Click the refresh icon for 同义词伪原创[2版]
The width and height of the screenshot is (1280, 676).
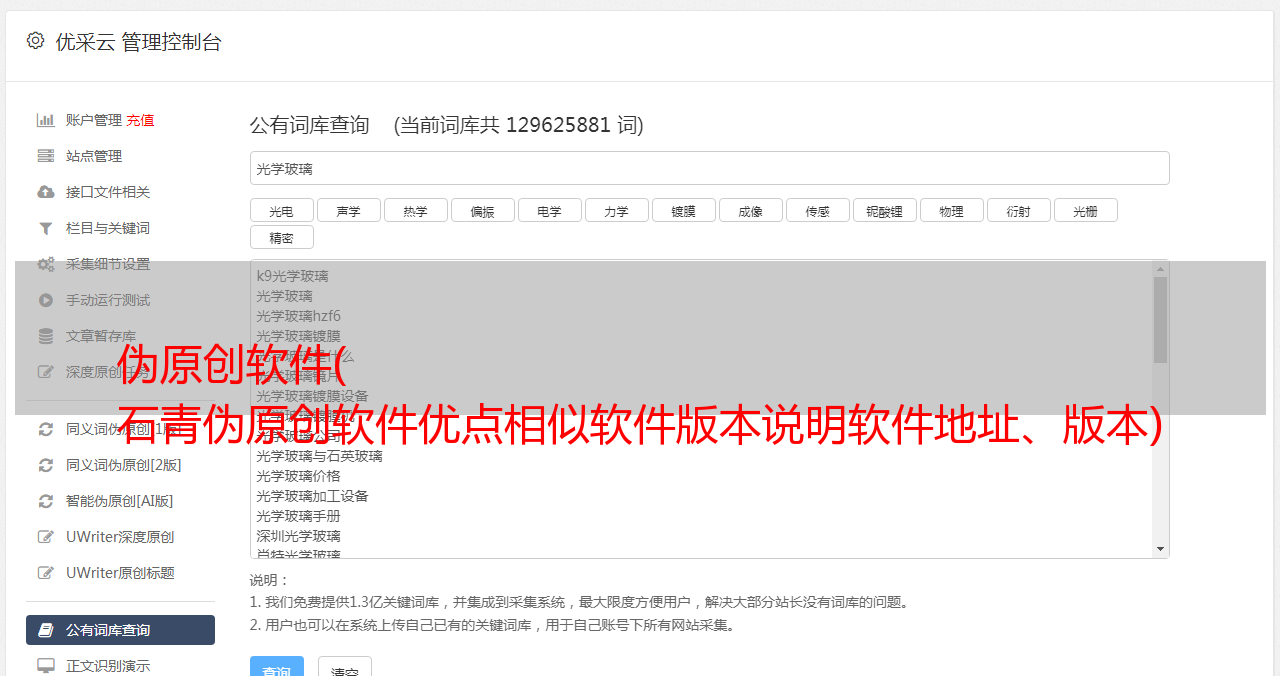(x=46, y=465)
